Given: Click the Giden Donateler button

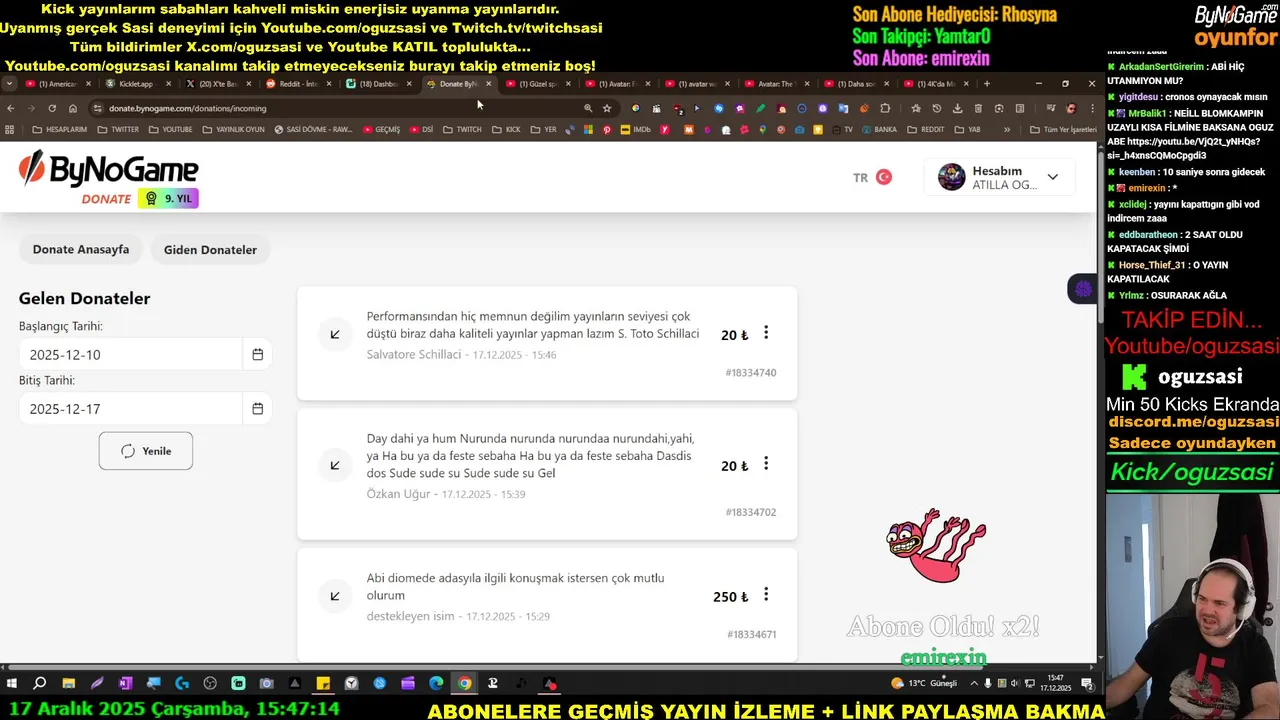Looking at the screenshot, I should [x=210, y=249].
